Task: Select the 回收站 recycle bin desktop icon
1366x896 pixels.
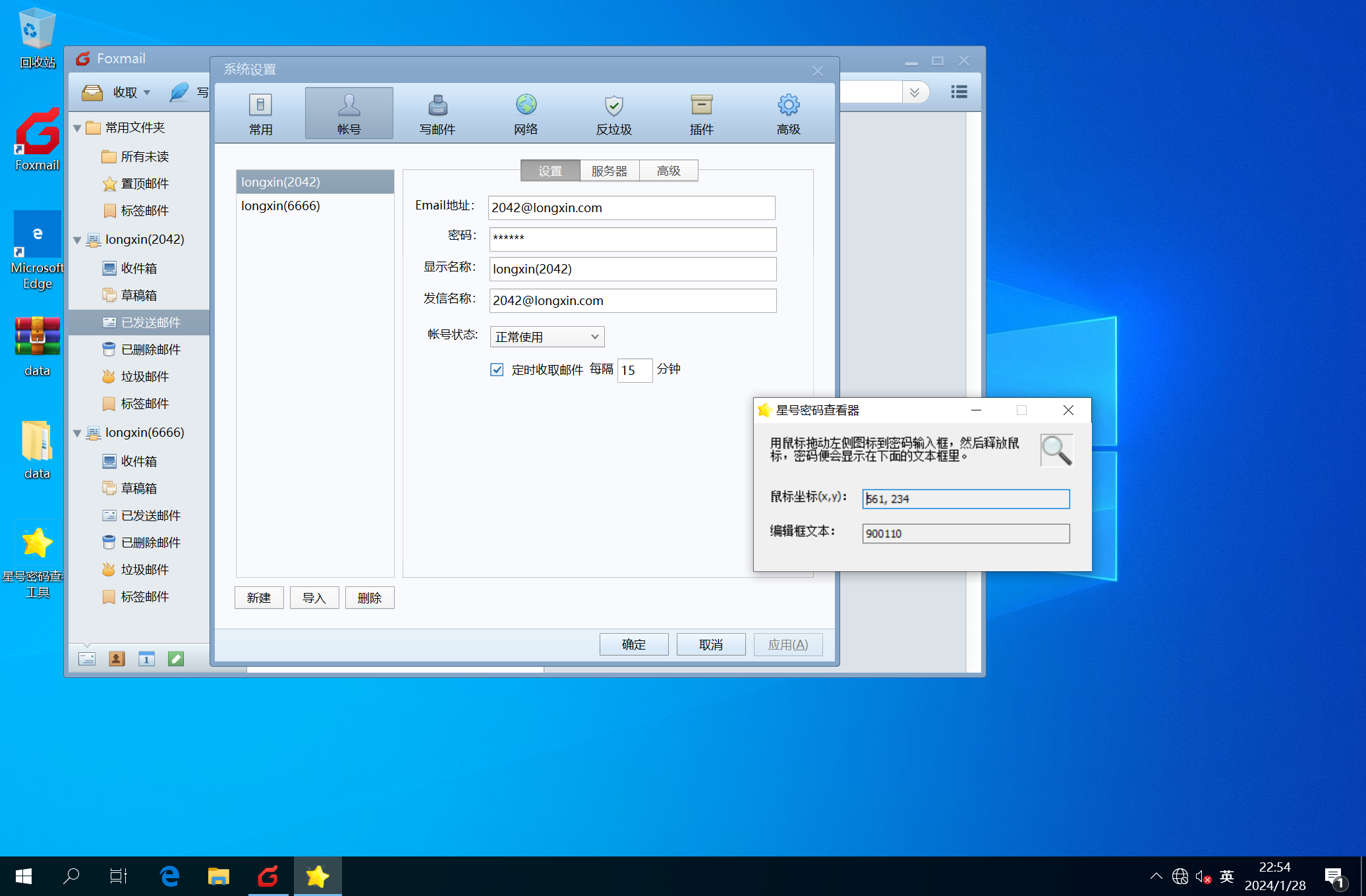Action: [x=38, y=38]
